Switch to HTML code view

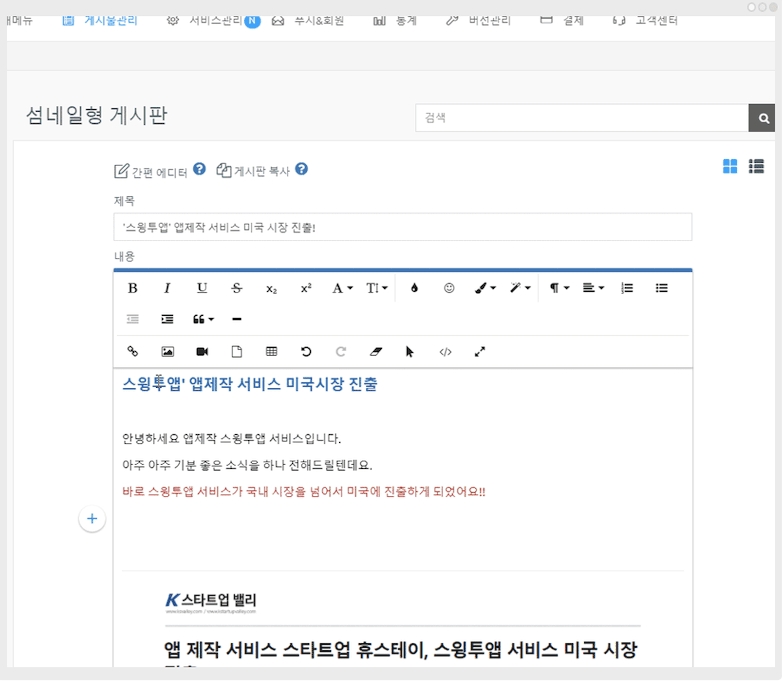pyautogui.click(x=445, y=352)
